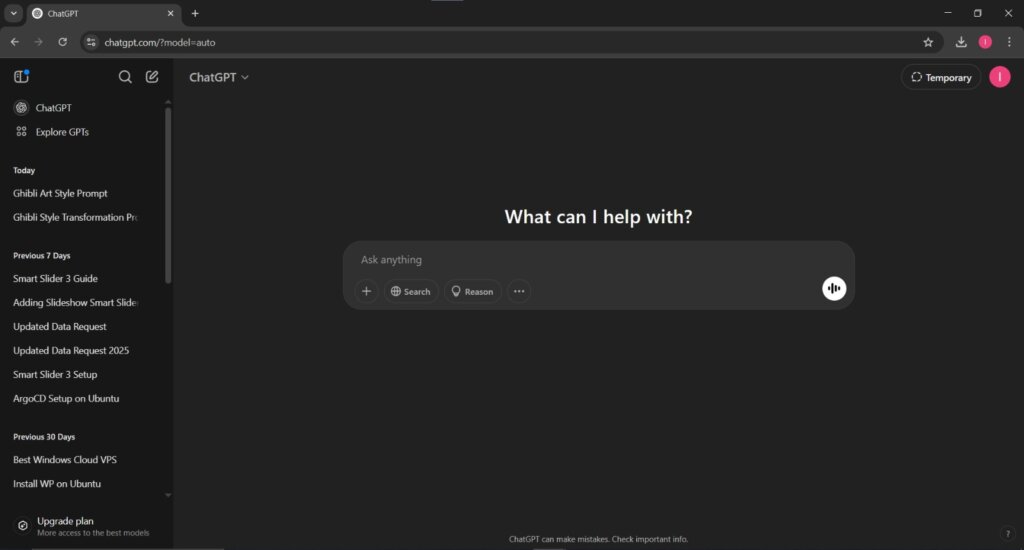Open the pink profile avatar in ChatGPT header
The width and height of the screenshot is (1024, 550).
click(x=999, y=77)
